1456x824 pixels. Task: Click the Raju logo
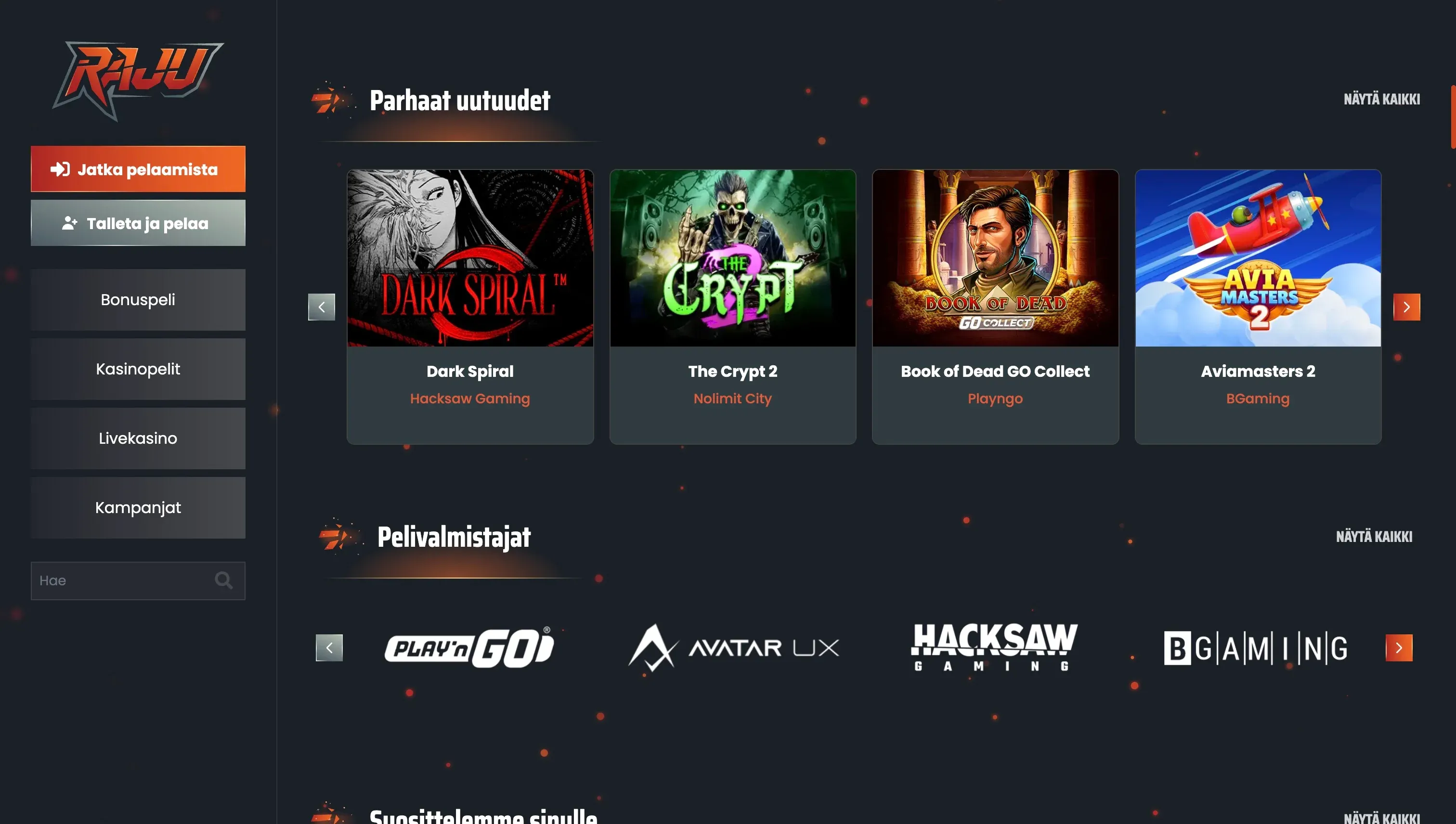pos(138,81)
